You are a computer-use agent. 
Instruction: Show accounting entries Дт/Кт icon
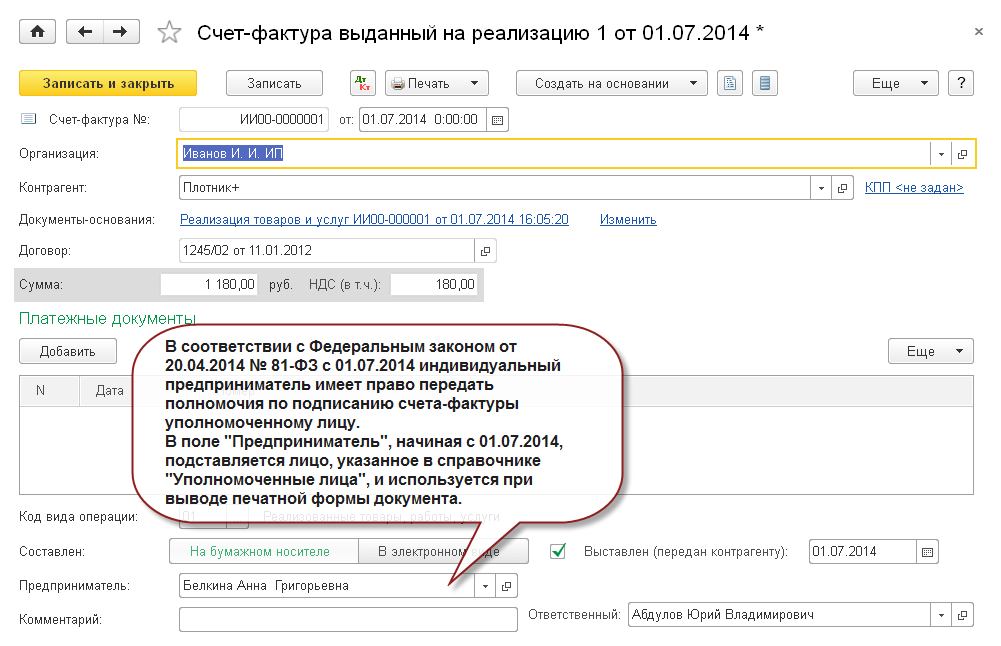[x=363, y=84]
